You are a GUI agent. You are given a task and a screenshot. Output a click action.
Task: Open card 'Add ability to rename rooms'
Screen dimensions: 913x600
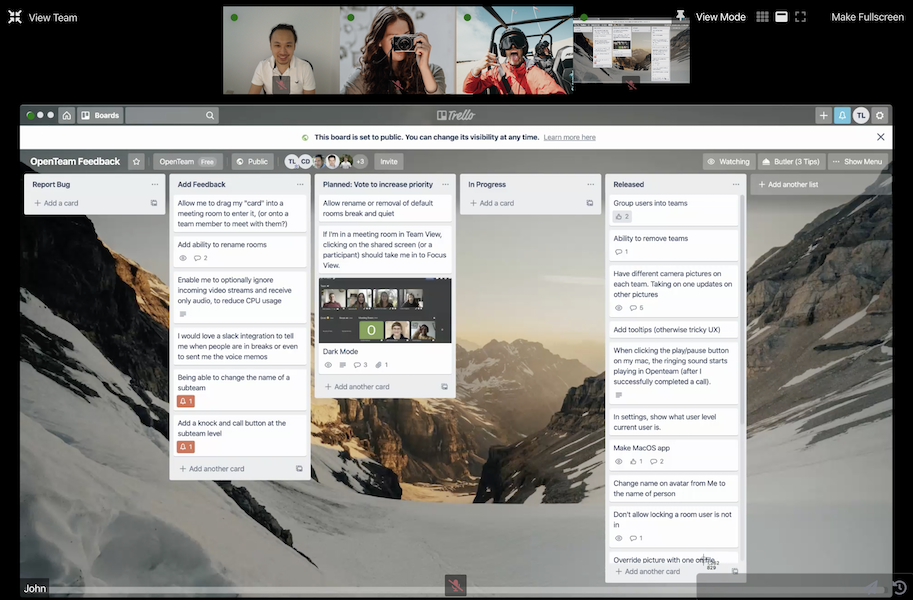(239, 251)
